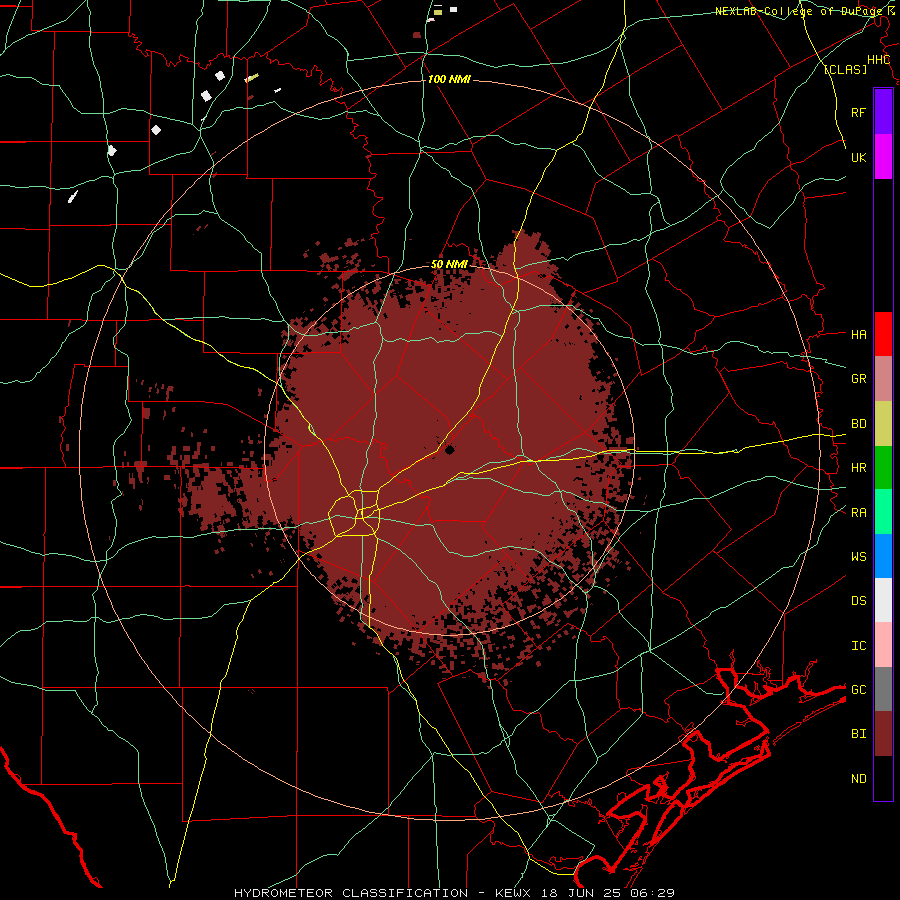Click the GR legend label

click(x=859, y=379)
